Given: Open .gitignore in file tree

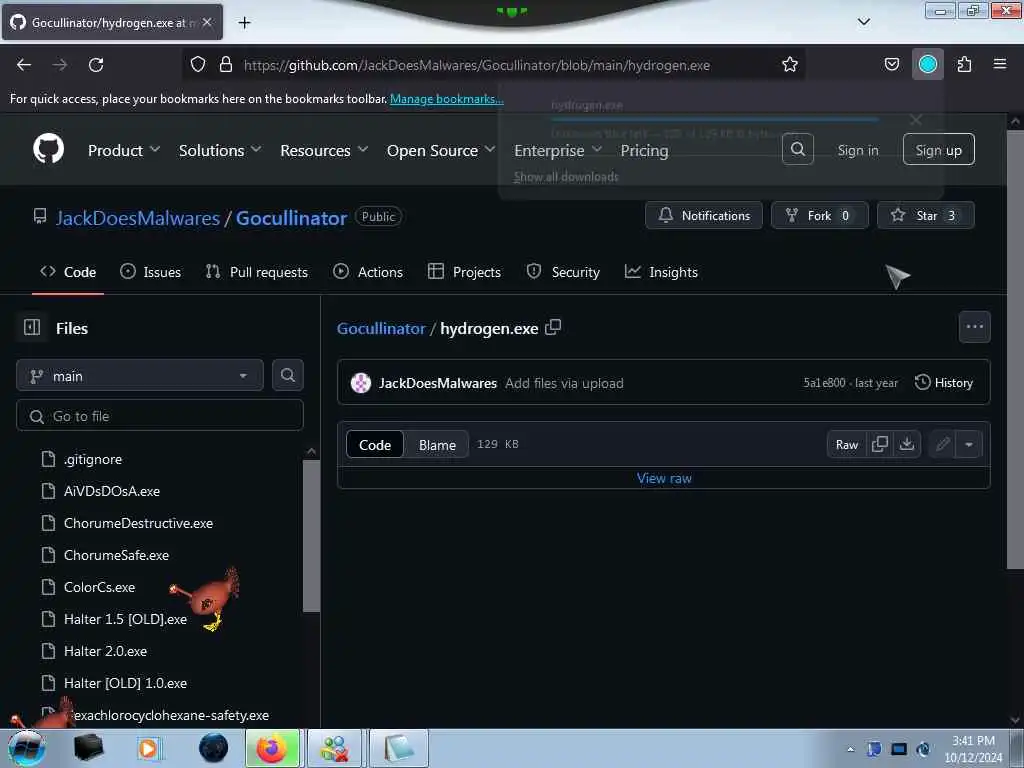Looking at the screenshot, I should tap(93, 459).
